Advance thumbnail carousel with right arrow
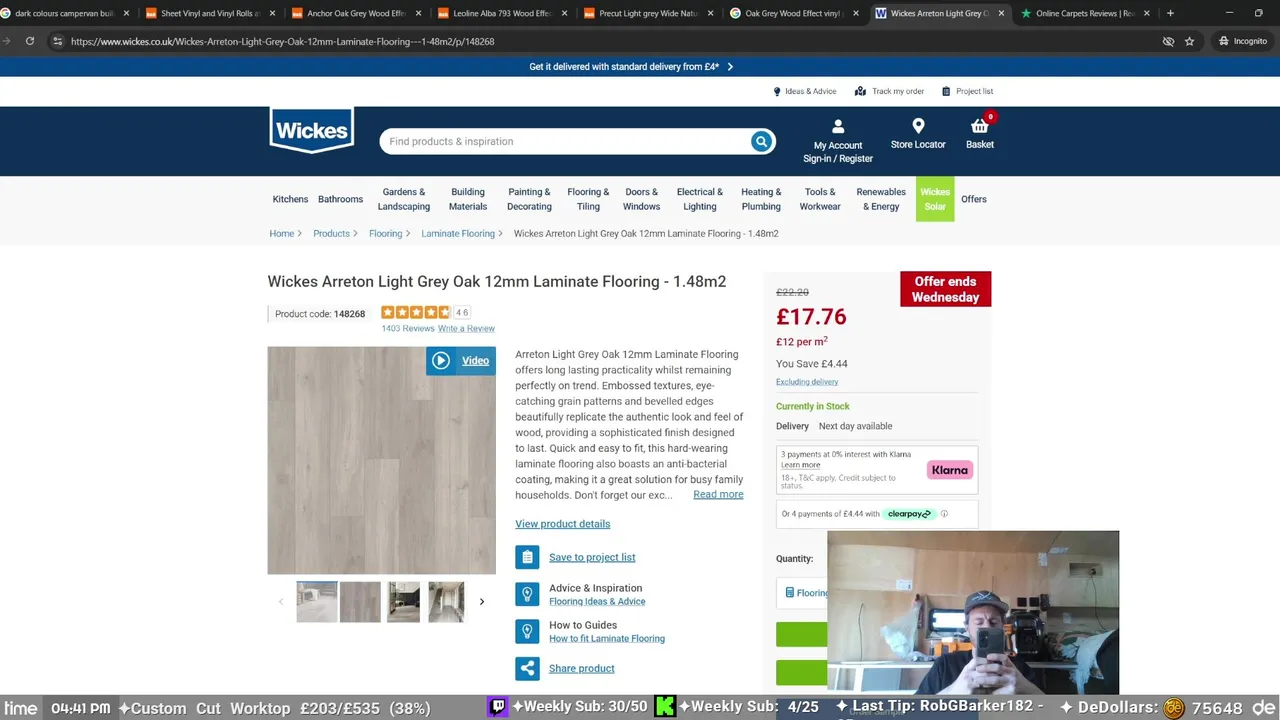Viewport: 1280px width, 720px height. [x=481, y=602]
